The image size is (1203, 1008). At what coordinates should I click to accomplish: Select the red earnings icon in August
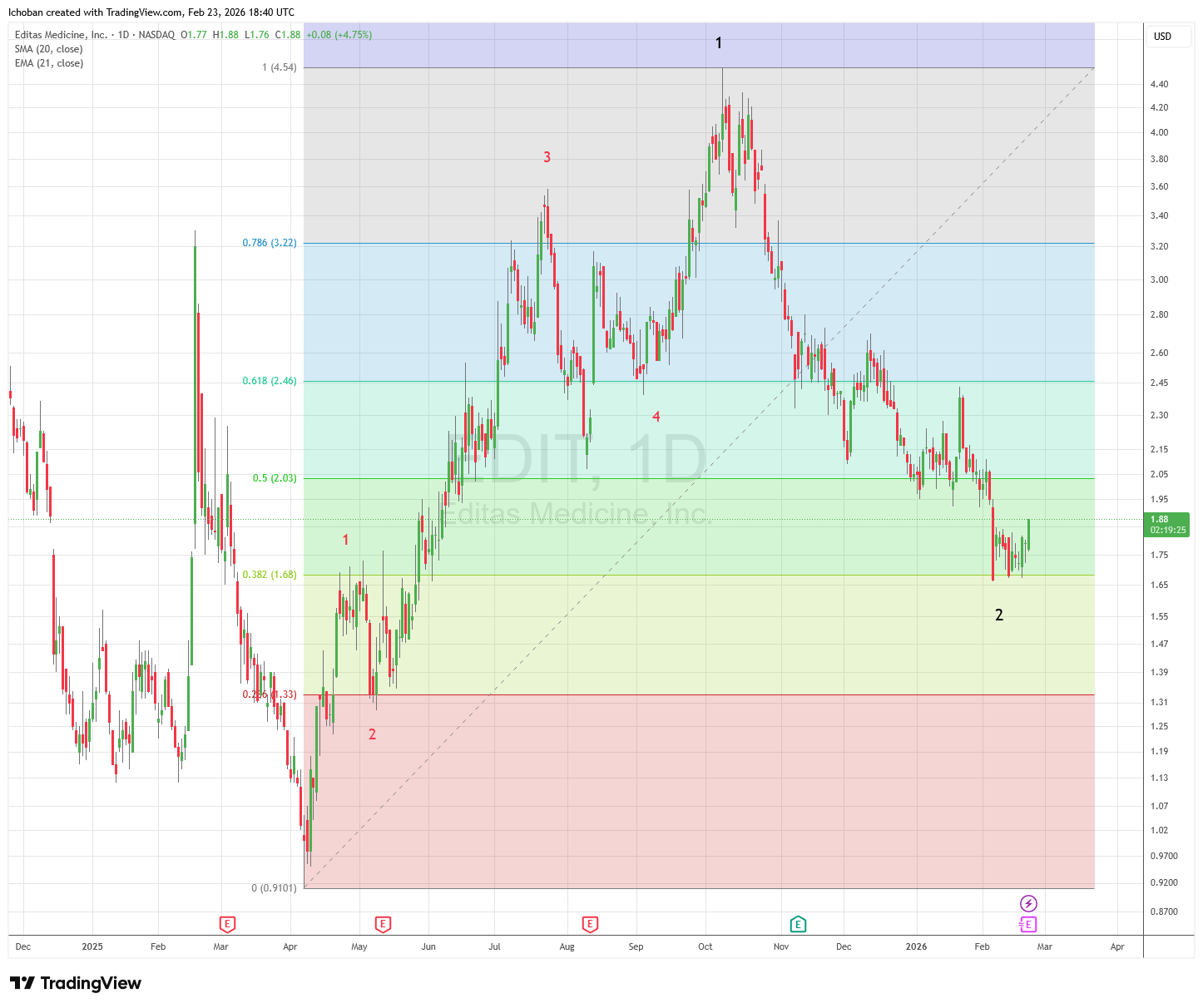pos(590,924)
